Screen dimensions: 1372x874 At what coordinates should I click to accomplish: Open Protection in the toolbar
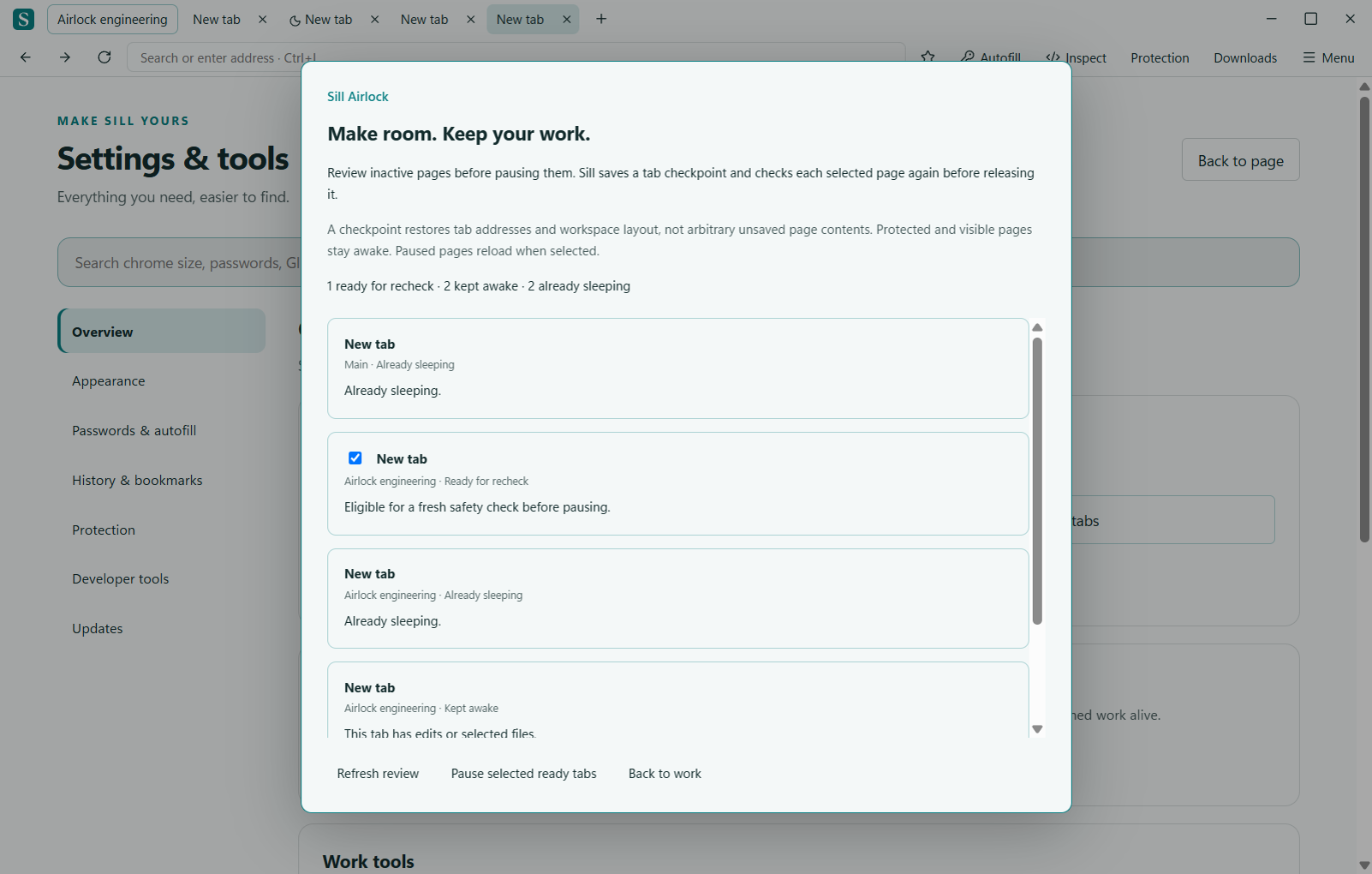(x=1160, y=57)
